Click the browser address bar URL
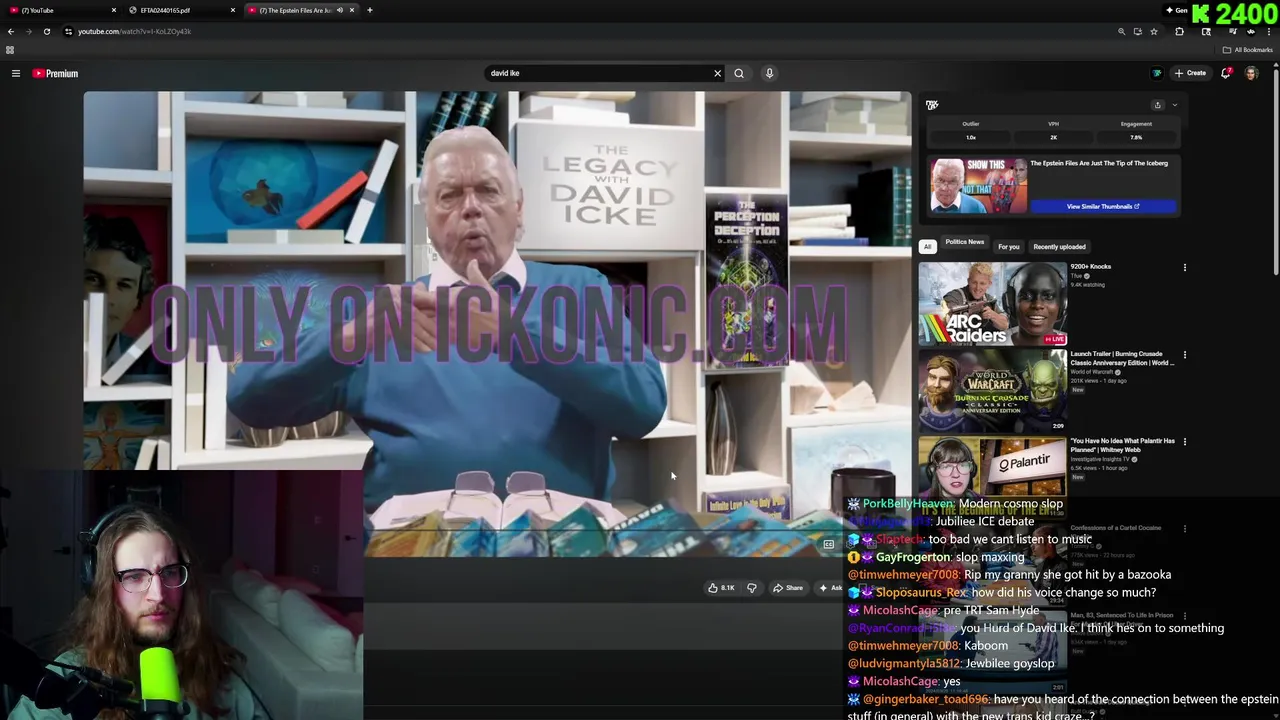The height and width of the screenshot is (720, 1280). coord(134,31)
